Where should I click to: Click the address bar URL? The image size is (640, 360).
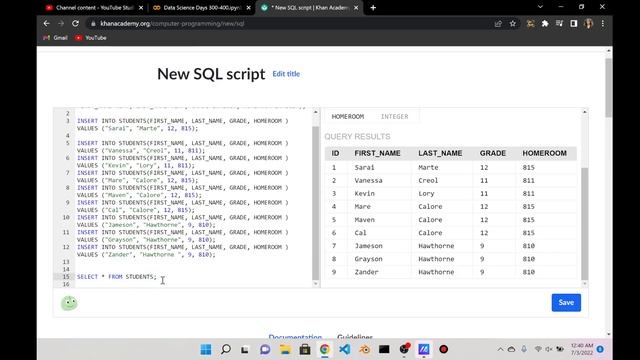[172, 24]
